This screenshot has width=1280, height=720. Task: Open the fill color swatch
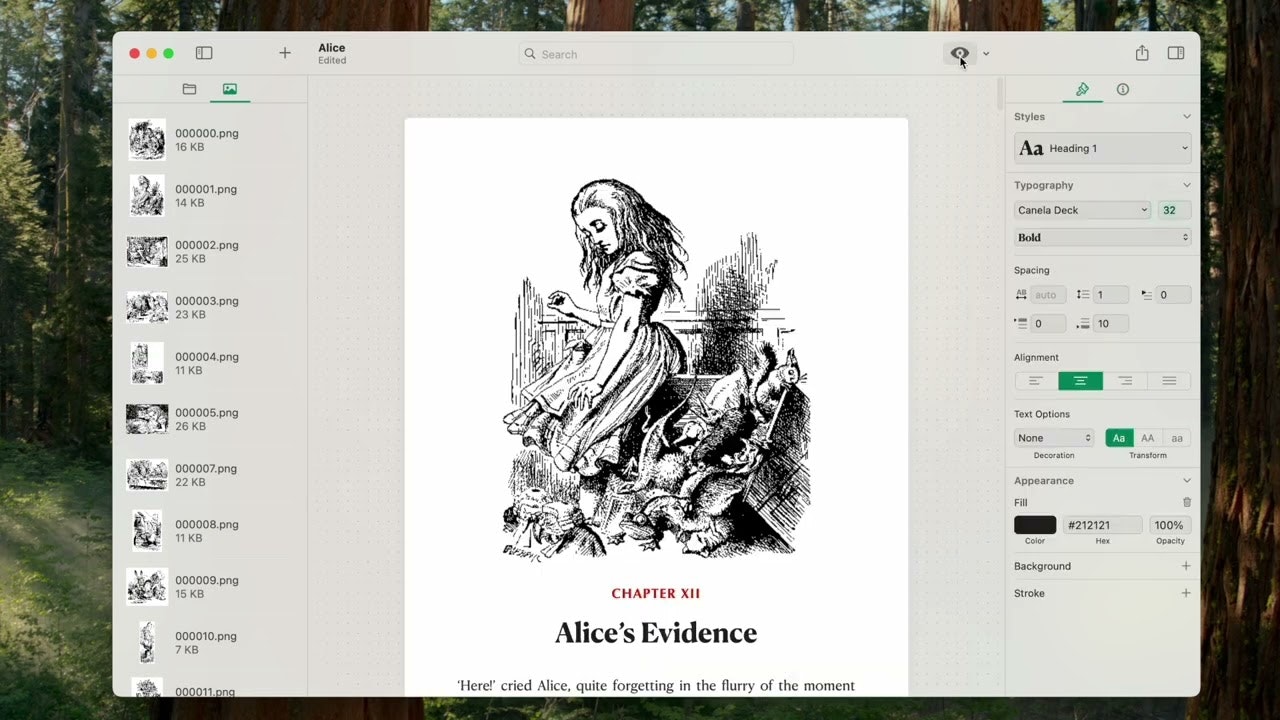1035,525
